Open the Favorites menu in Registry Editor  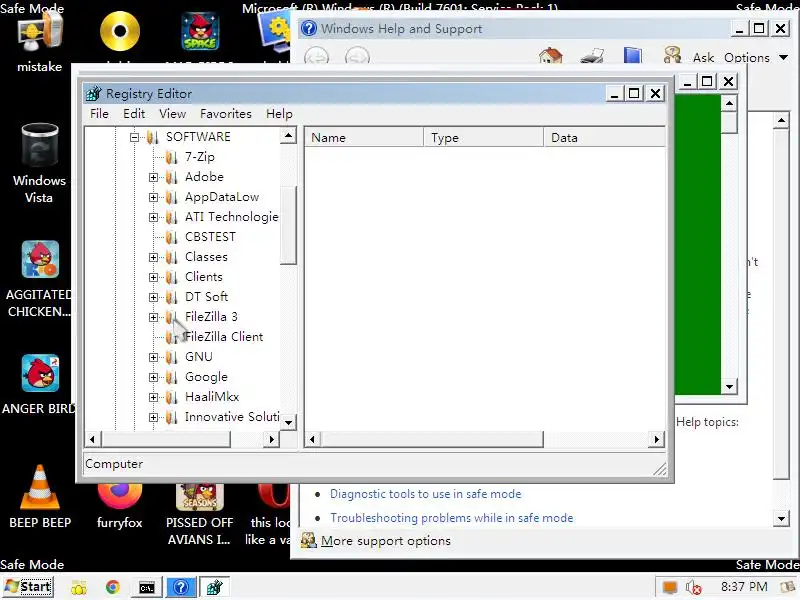[226, 114]
